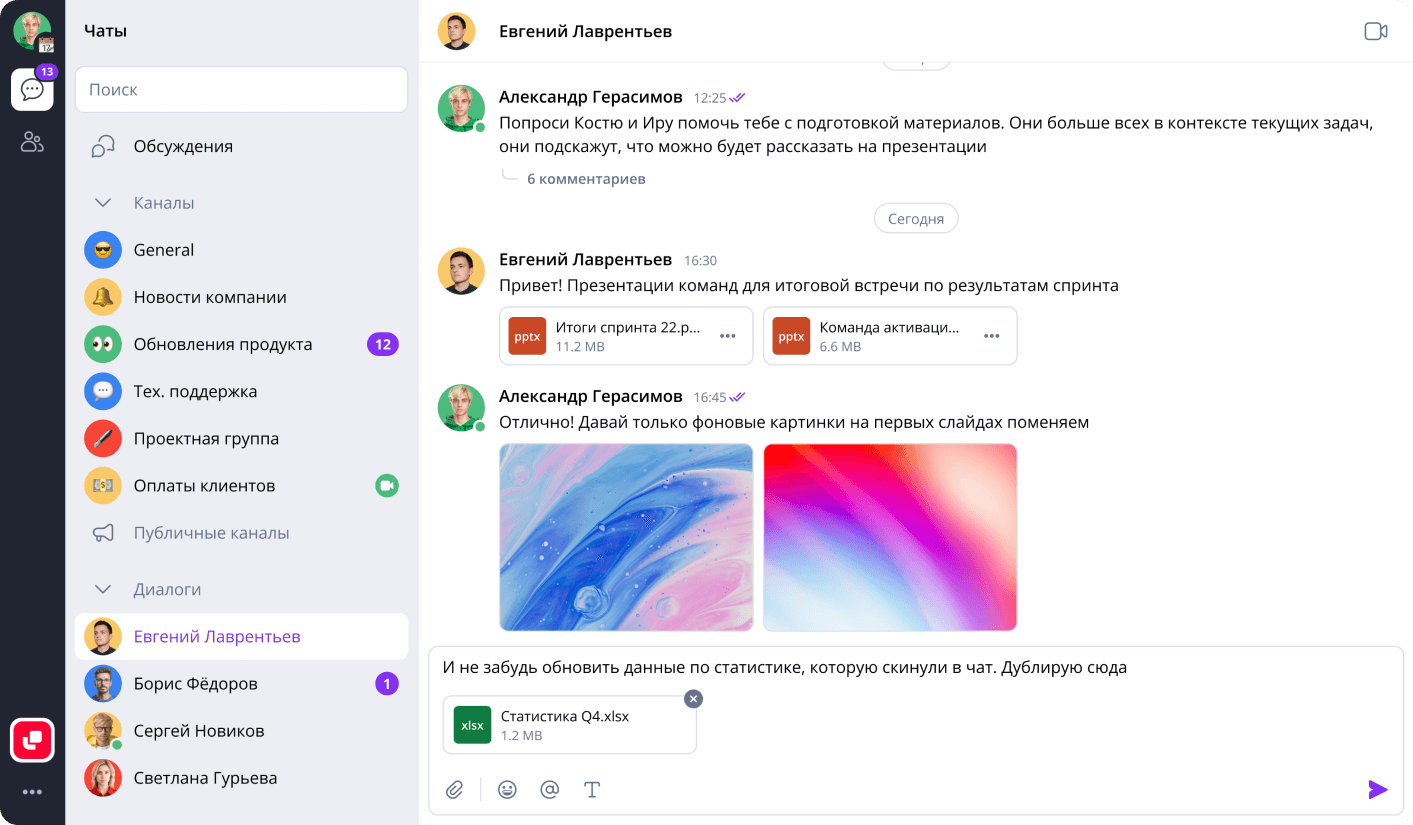Open the text formatting T icon
1413x825 pixels.
[592, 790]
